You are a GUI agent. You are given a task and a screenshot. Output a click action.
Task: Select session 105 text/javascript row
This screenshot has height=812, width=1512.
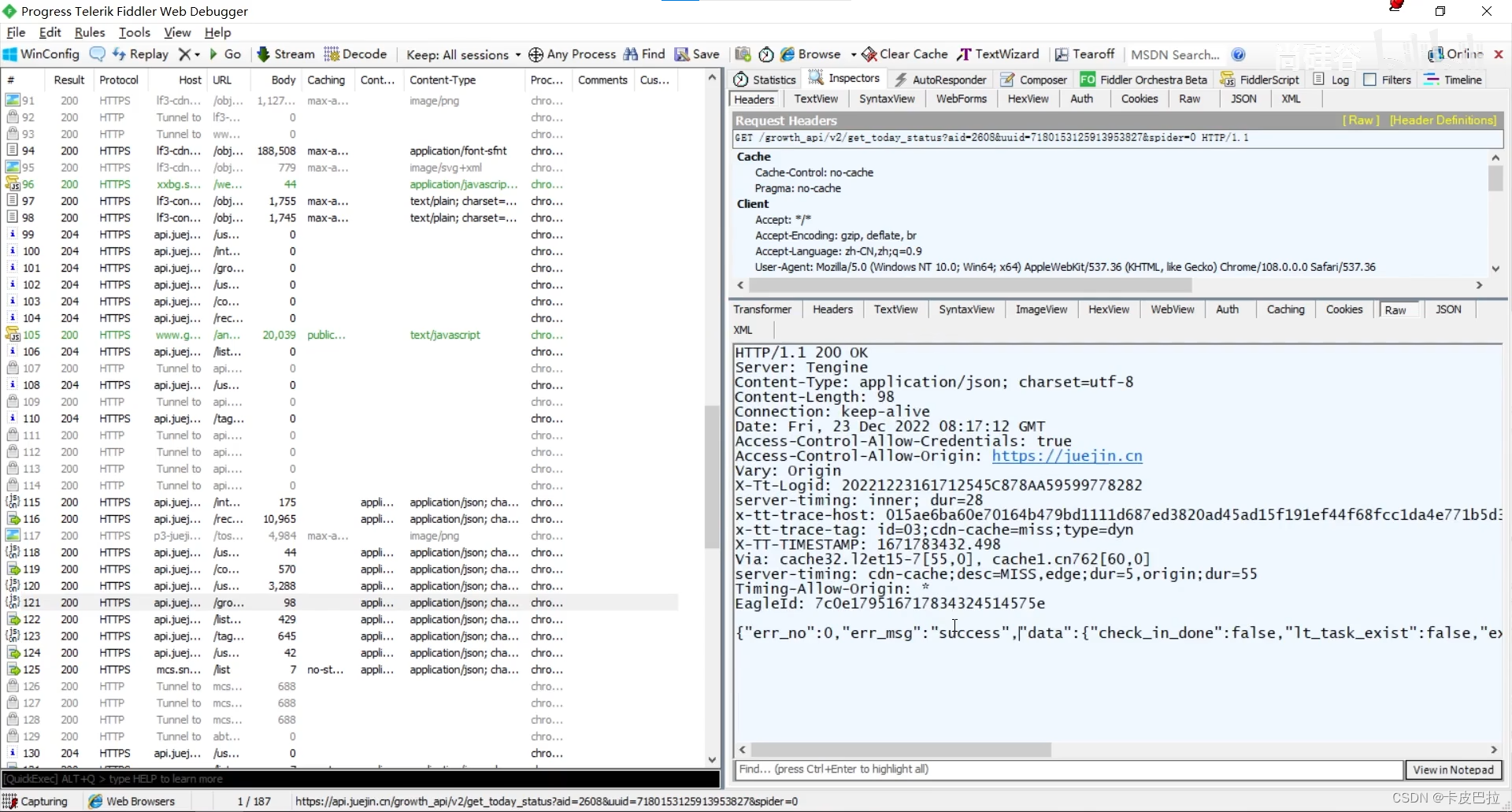[x=340, y=335]
